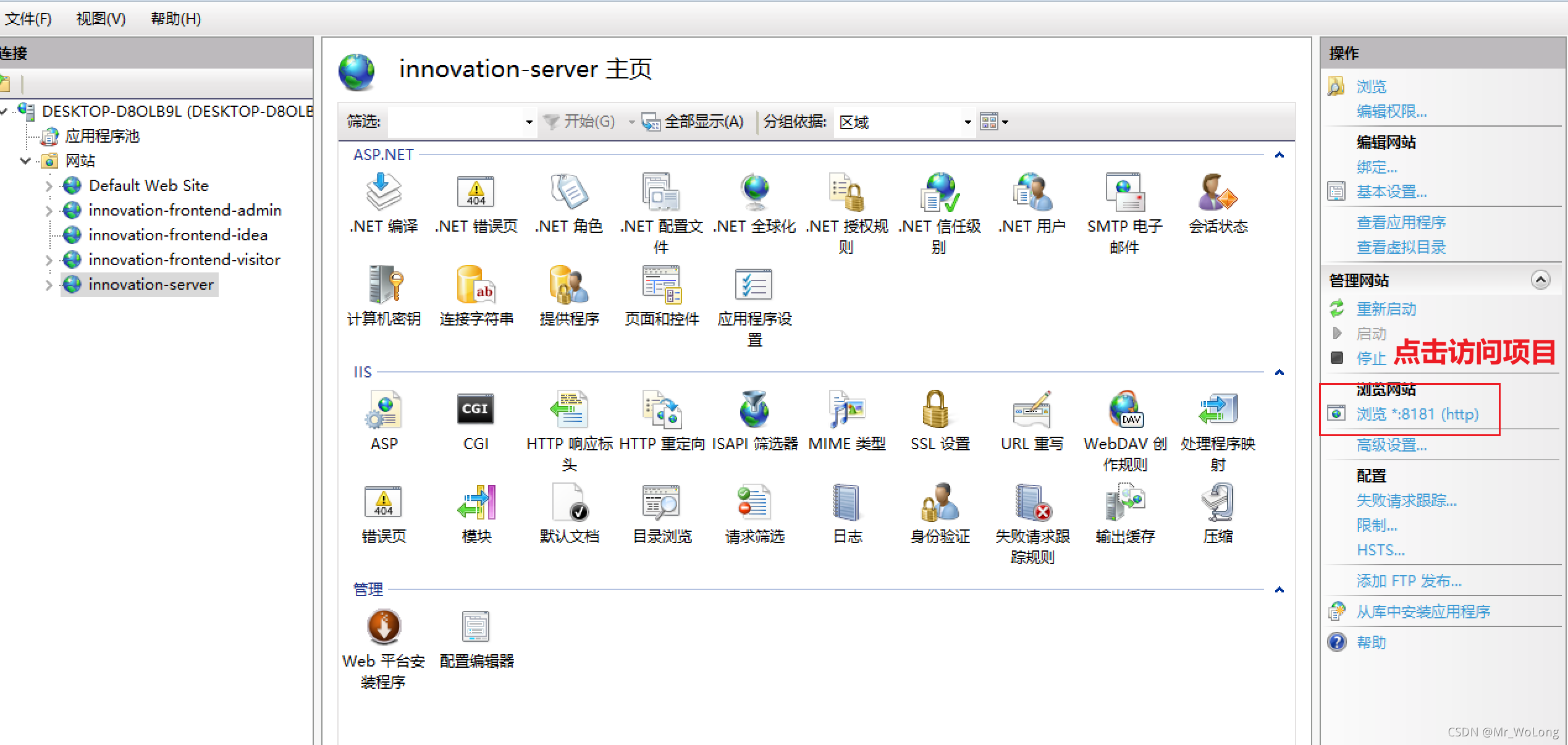
Task: Open the 帮助(H) menu
Action: (175, 19)
